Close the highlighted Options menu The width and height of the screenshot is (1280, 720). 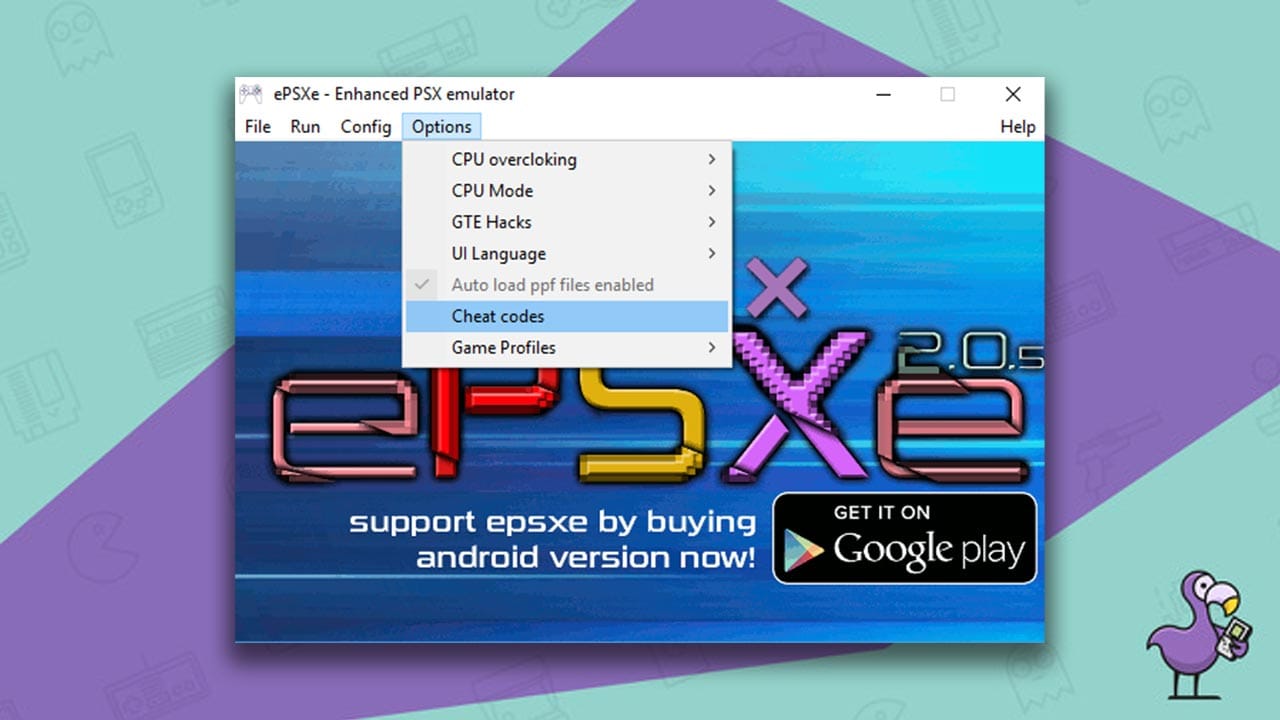point(442,126)
